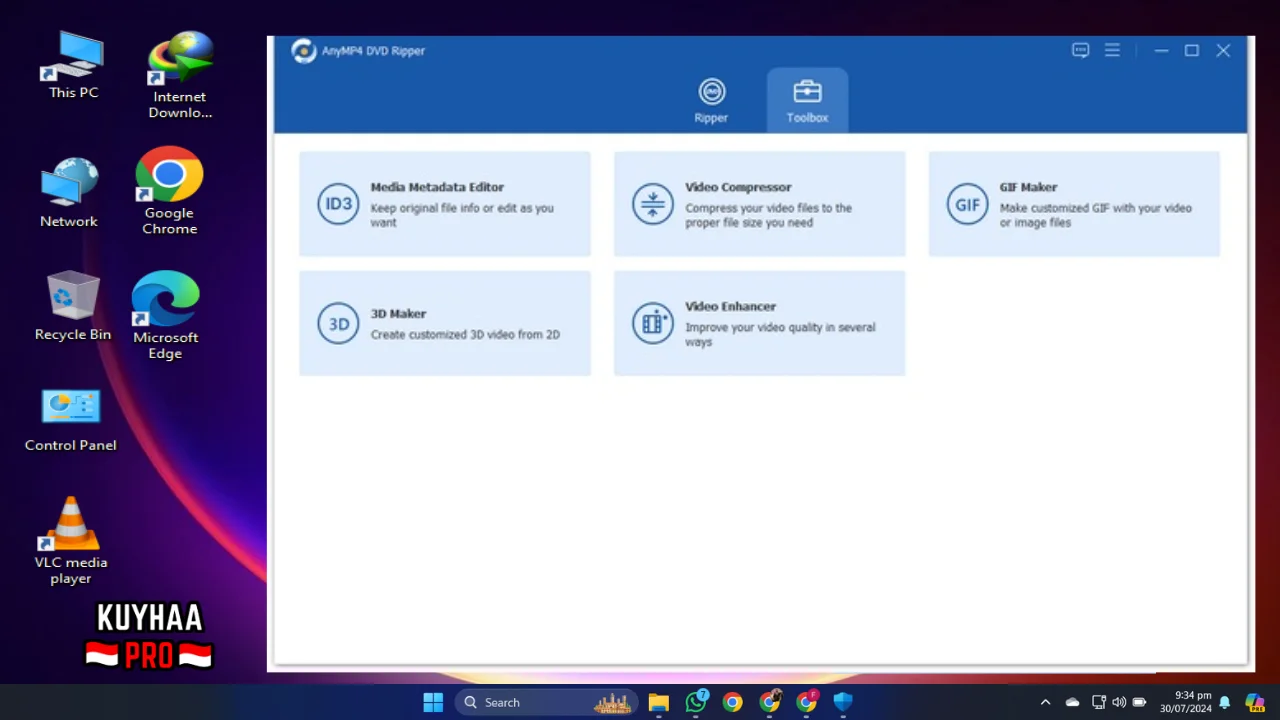1280x720 pixels.
Task: Open the volume tray icon
Action: pyautogui.click(x=1119, y=702)
